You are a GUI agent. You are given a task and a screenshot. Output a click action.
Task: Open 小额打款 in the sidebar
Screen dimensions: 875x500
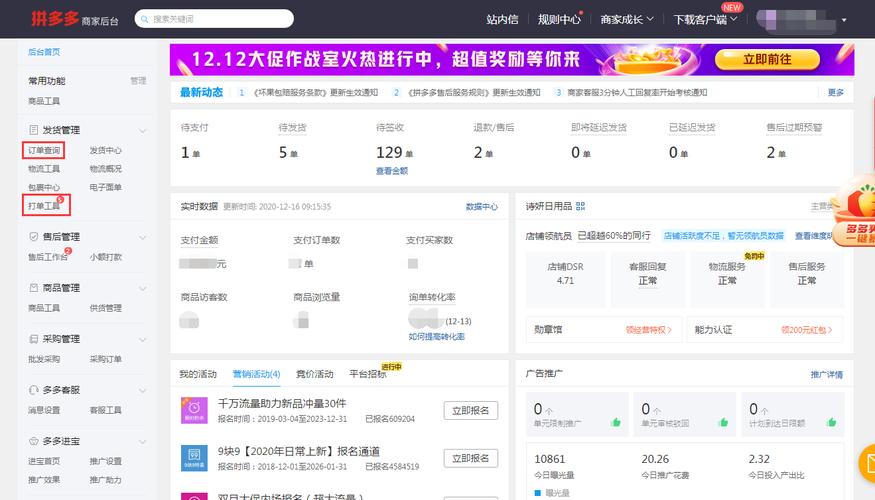coord(105,257)
